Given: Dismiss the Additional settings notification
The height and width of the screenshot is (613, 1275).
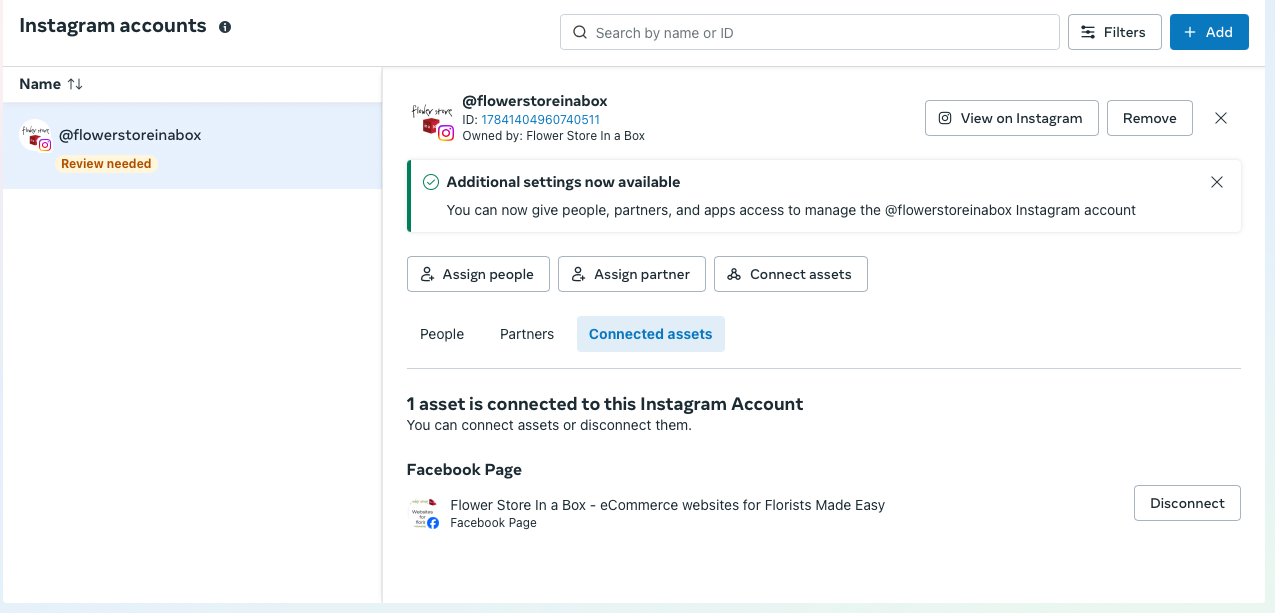Looking at the screenshot, I should [1217, 182].
